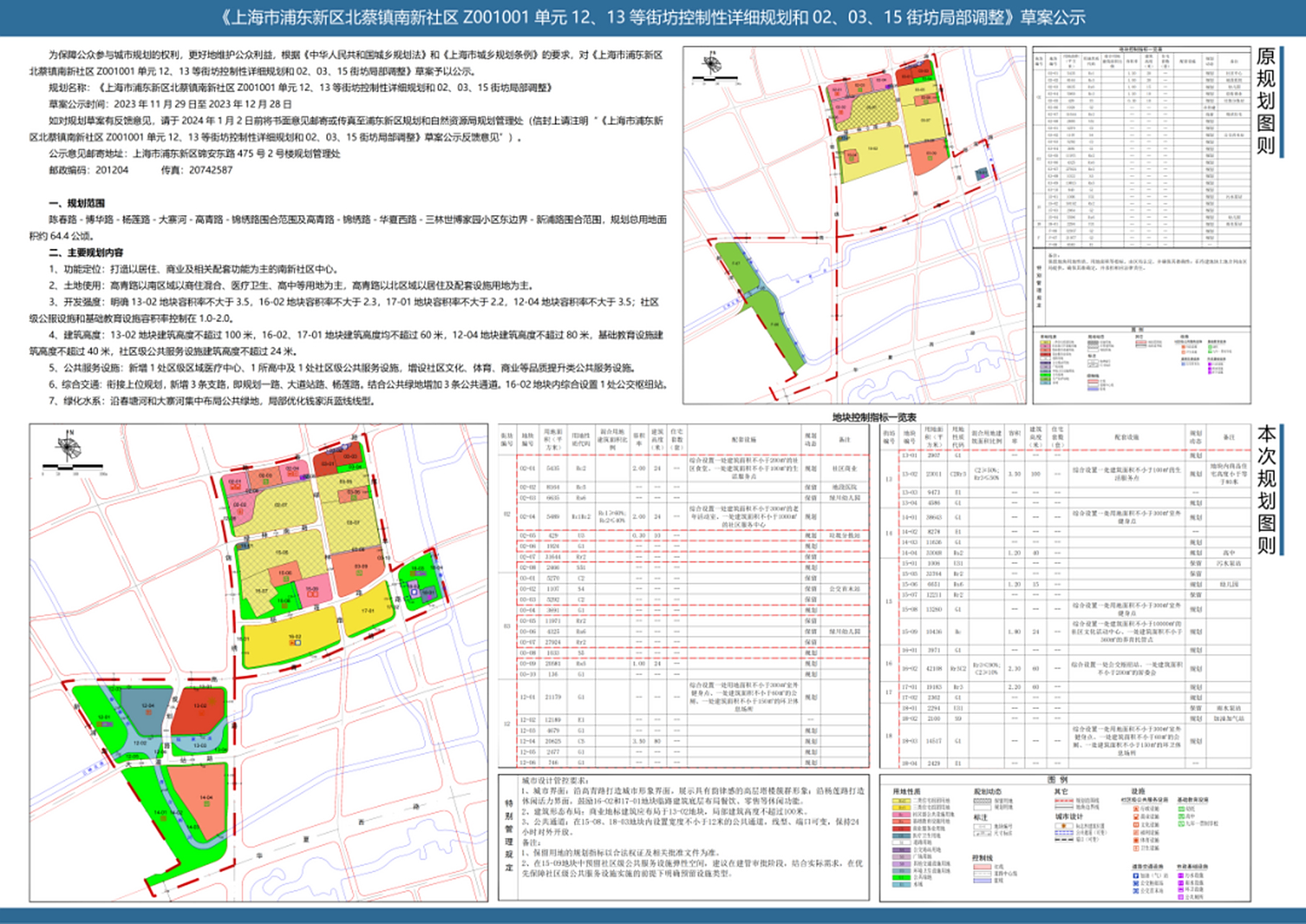Click the 地块控制指标一览表 table title

(x=874, y=417)
